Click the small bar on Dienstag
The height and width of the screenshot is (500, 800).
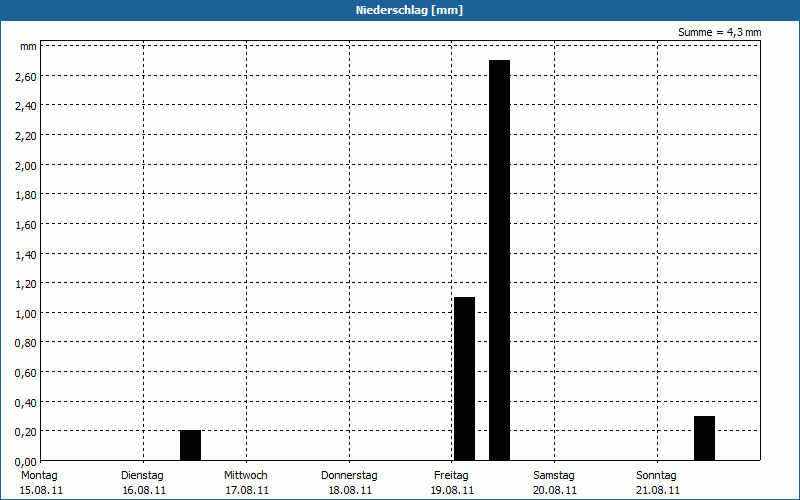click(190, 445)
